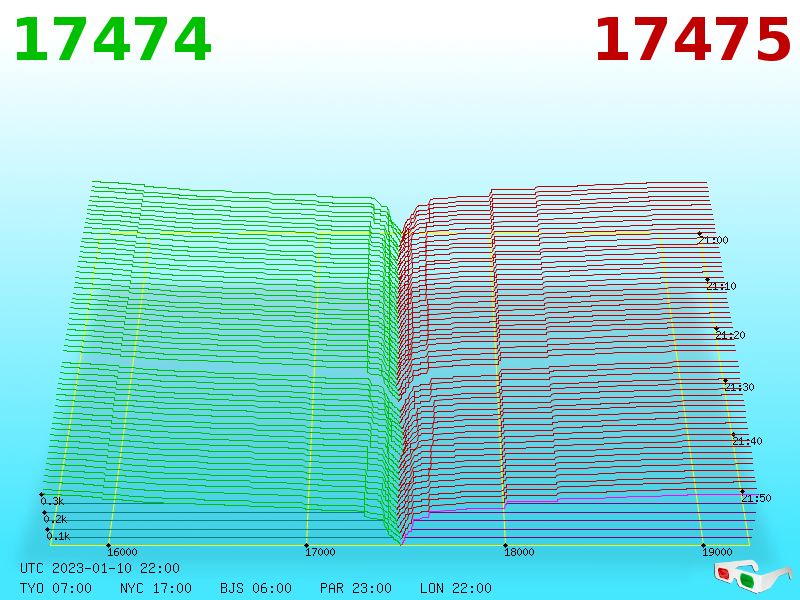Select the 18000 price axis label

(519, 552)
